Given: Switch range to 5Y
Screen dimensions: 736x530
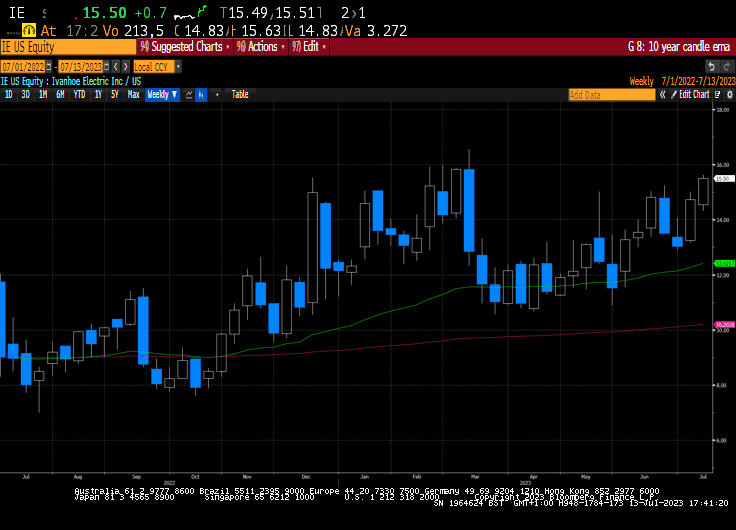Looking at the screenshot, I should coord(114,94).
